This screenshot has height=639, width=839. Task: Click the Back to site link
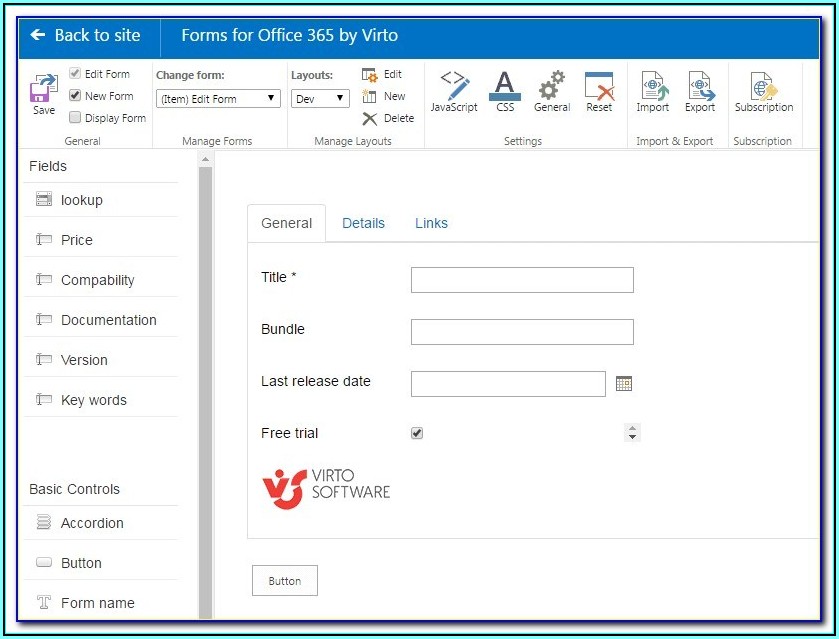coord(86,36)
